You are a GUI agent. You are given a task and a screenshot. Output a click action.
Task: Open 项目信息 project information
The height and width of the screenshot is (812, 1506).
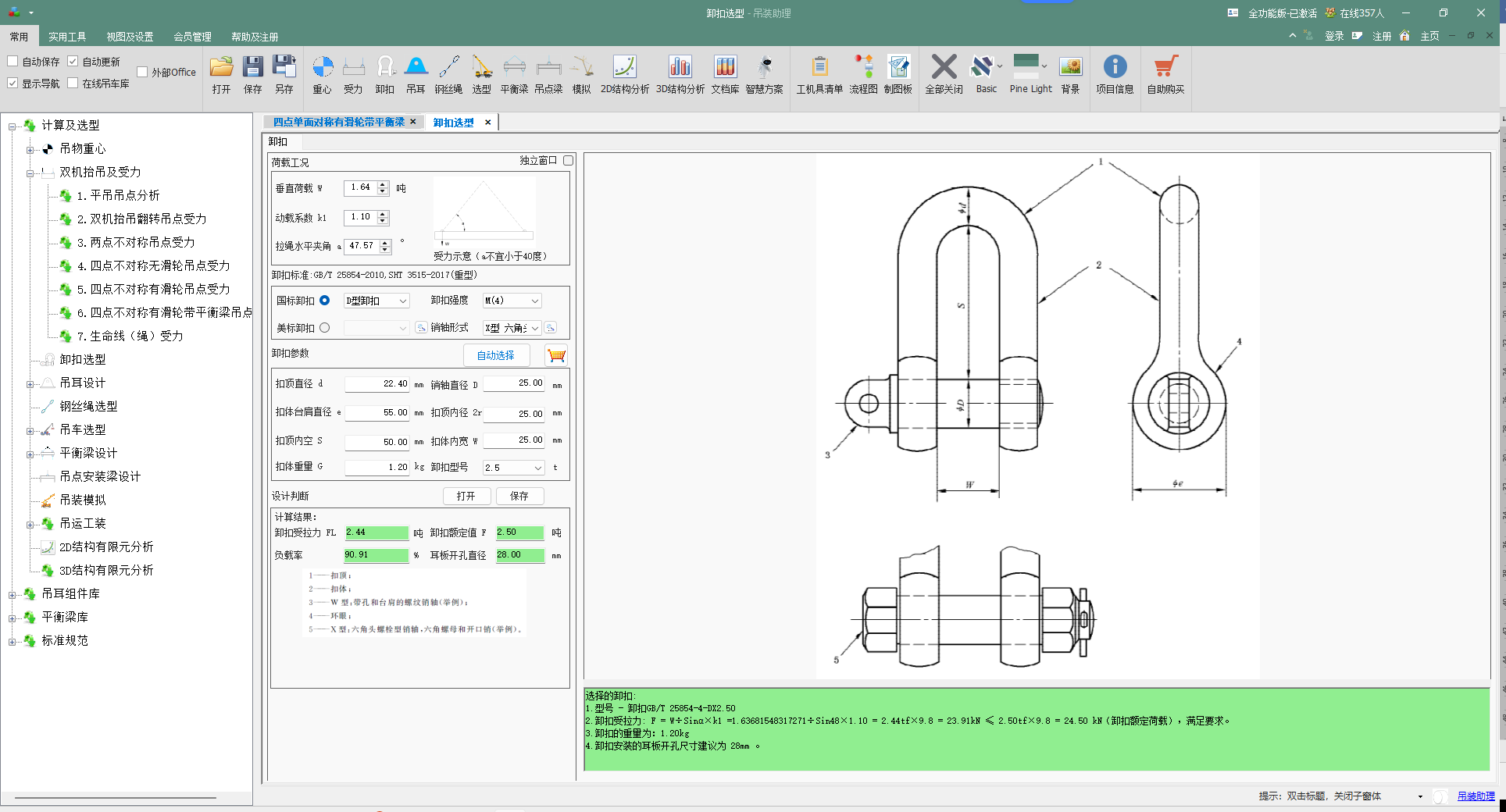1115,75
